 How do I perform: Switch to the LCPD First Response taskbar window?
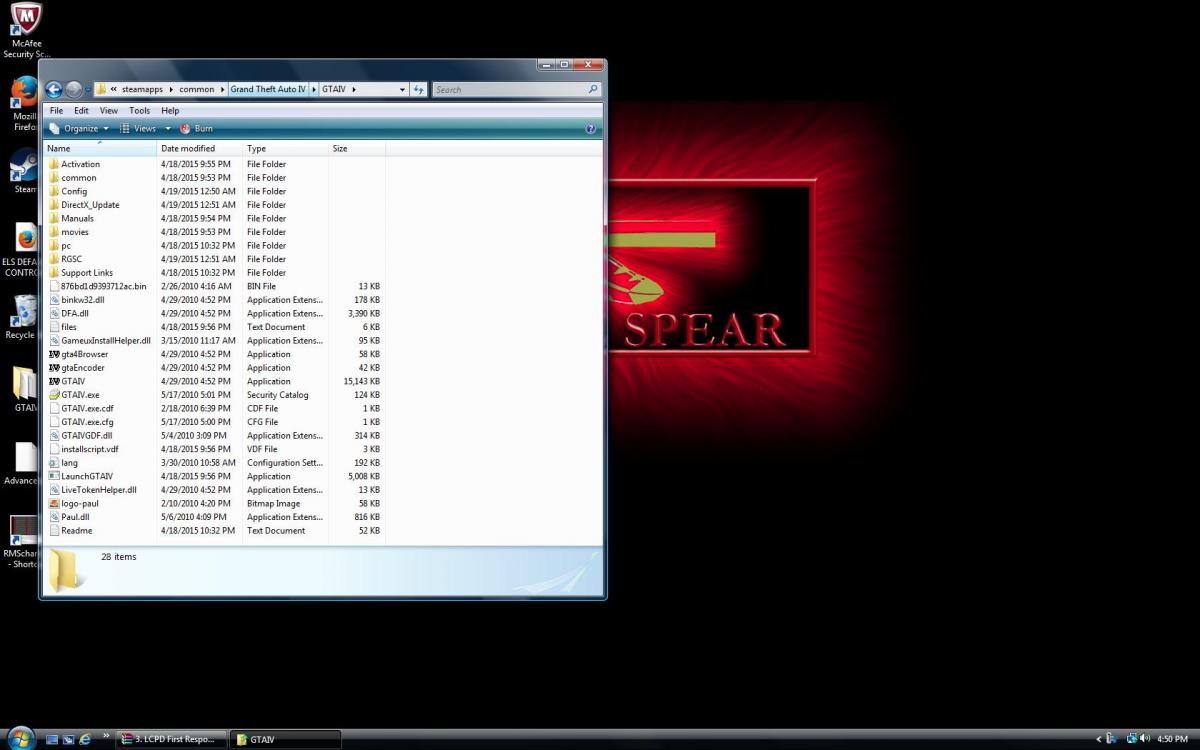point(170,739)
